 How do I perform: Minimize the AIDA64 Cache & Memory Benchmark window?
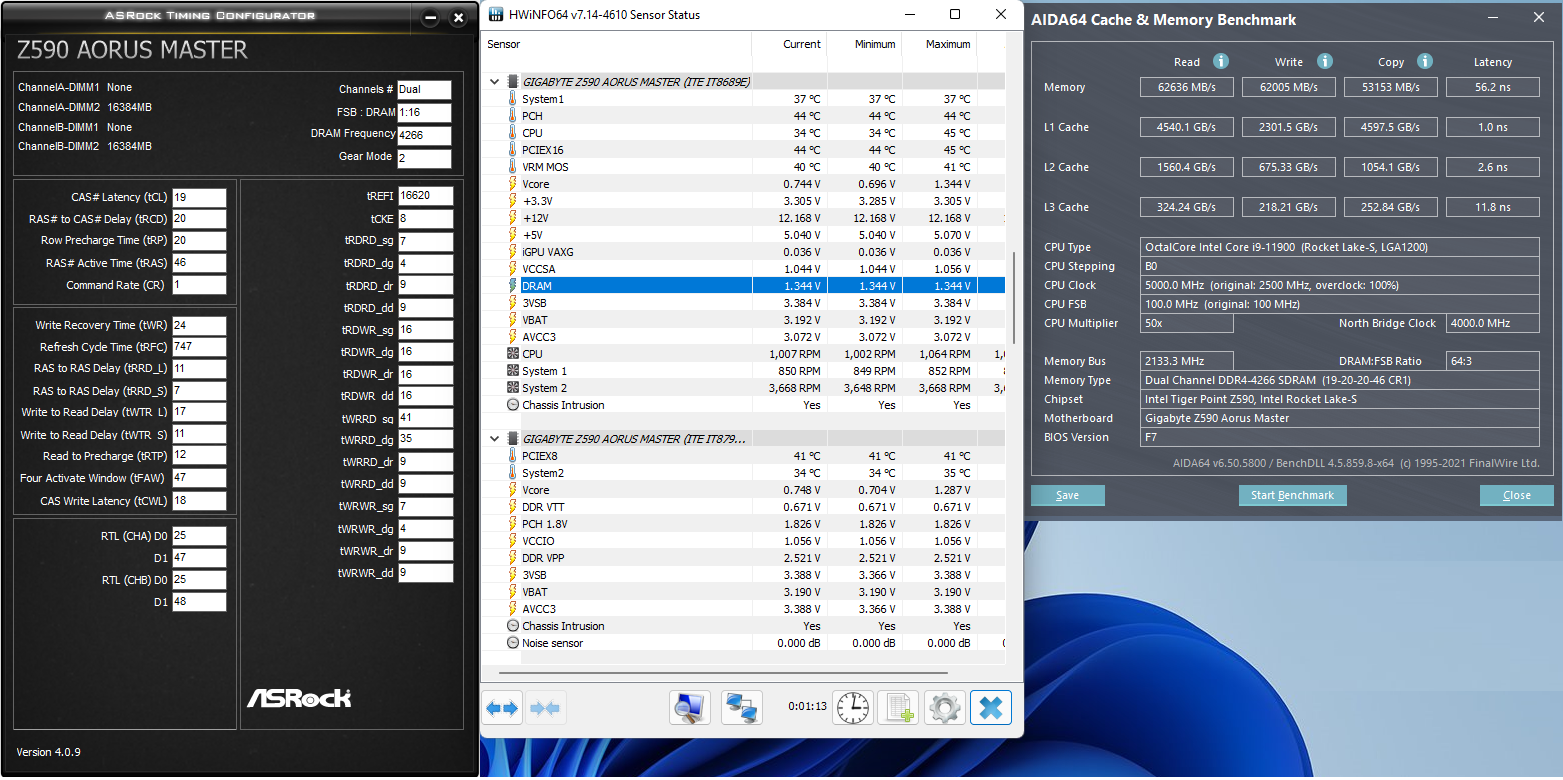point(1492,18)
